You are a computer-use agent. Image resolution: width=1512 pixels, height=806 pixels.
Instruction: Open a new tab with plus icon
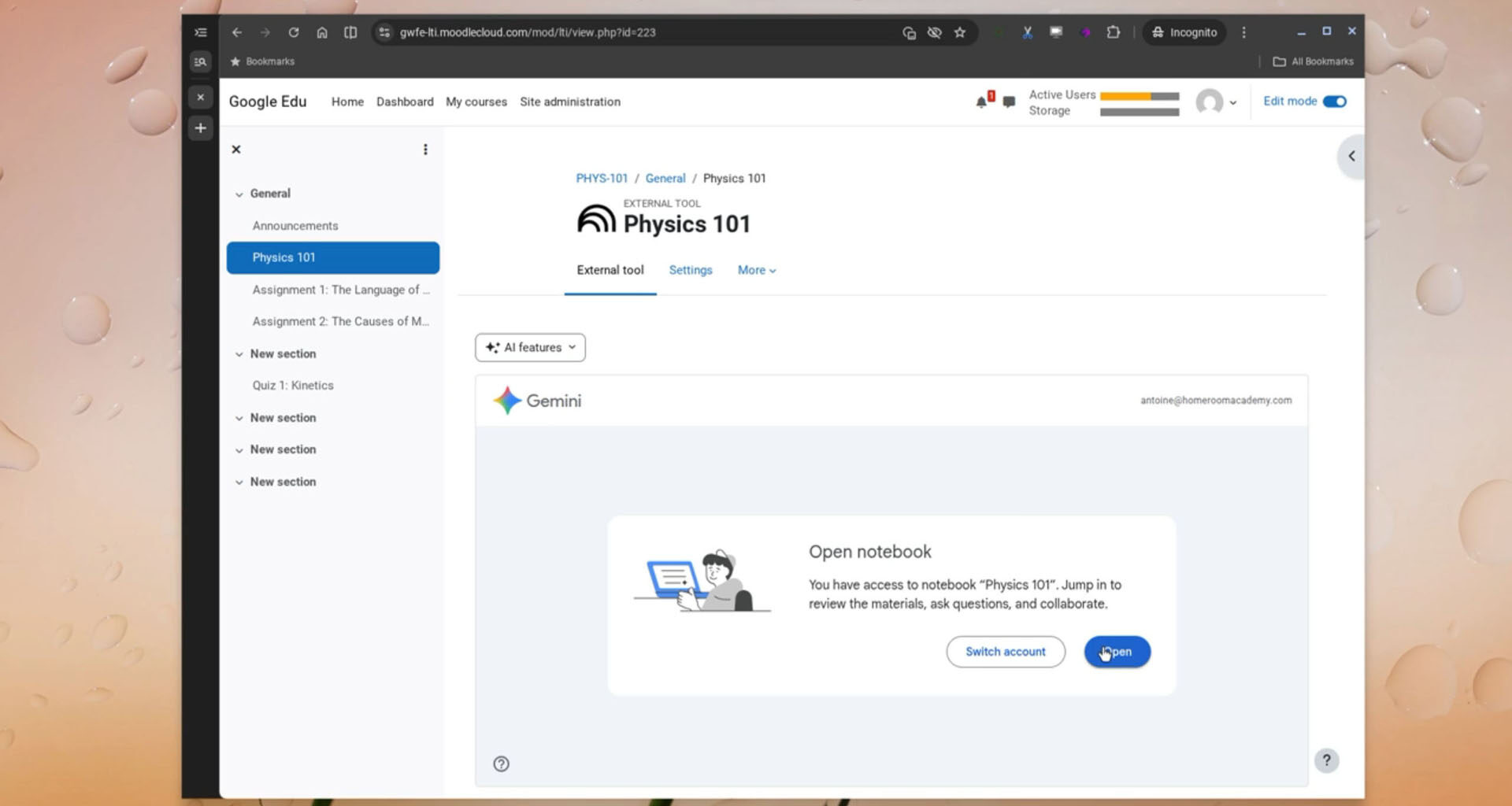[201, 128]
